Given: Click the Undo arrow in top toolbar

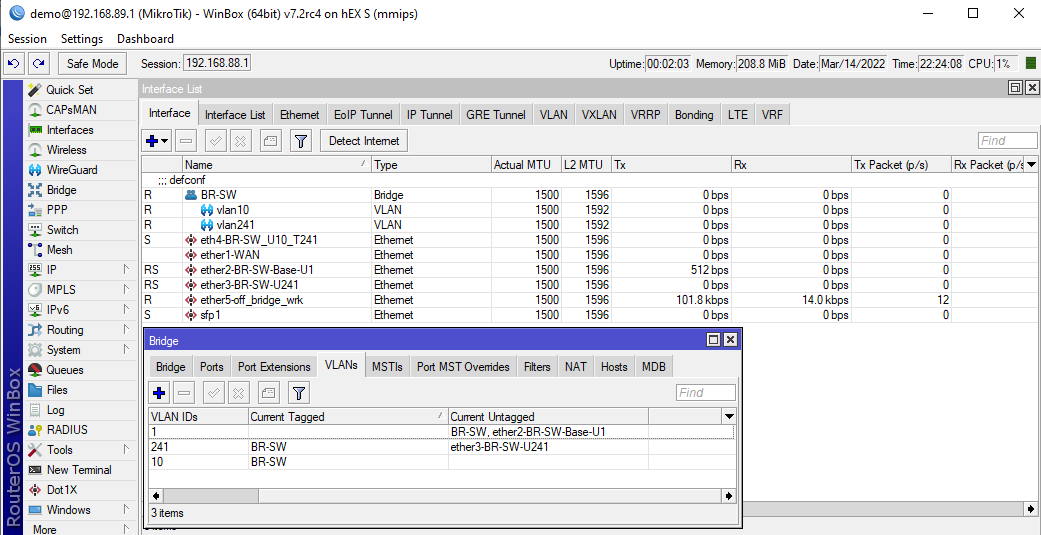Looking at the screenshot, I should click(x=14, y=64).
